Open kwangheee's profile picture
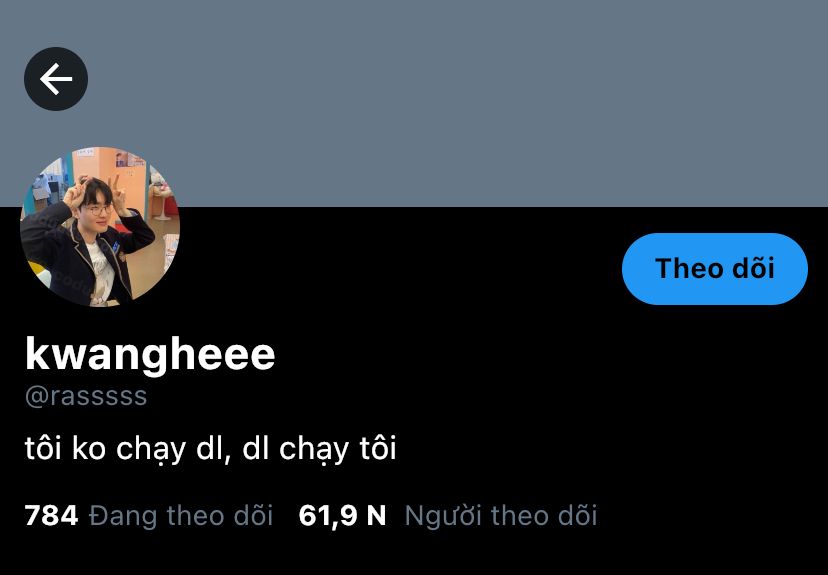828x575 pixels. click(100, 227)
